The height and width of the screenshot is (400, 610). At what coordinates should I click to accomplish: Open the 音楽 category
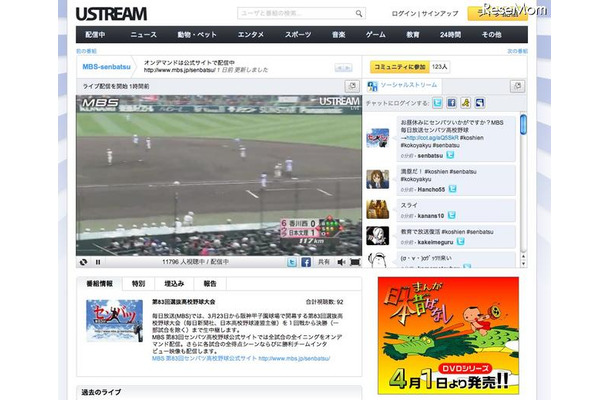338,35
